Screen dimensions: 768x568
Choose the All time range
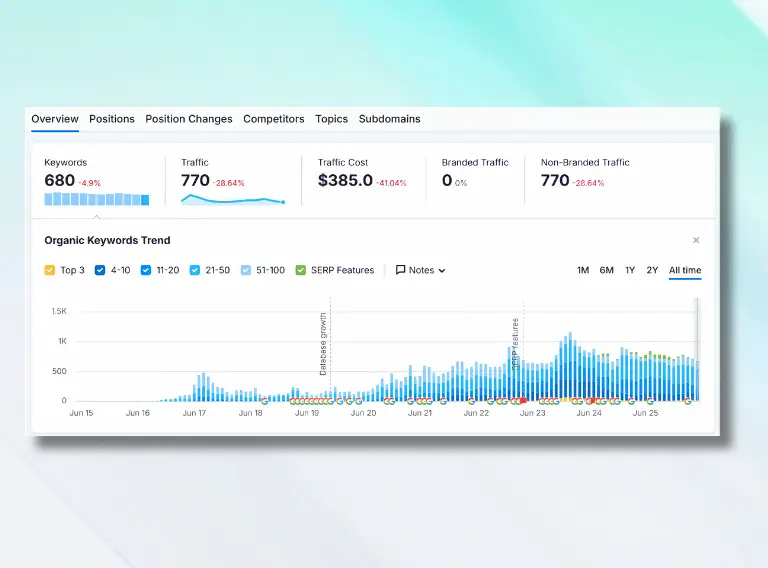pyautogui.click(x=685, y=270)
